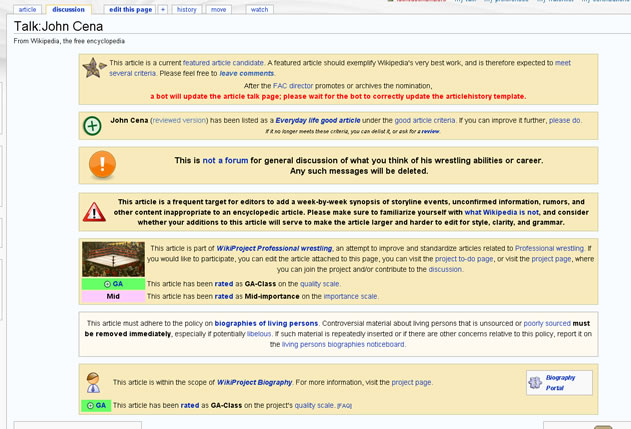Click the FAQ link after quality scale
Viewport: 631px width, 429px height.
344,406
